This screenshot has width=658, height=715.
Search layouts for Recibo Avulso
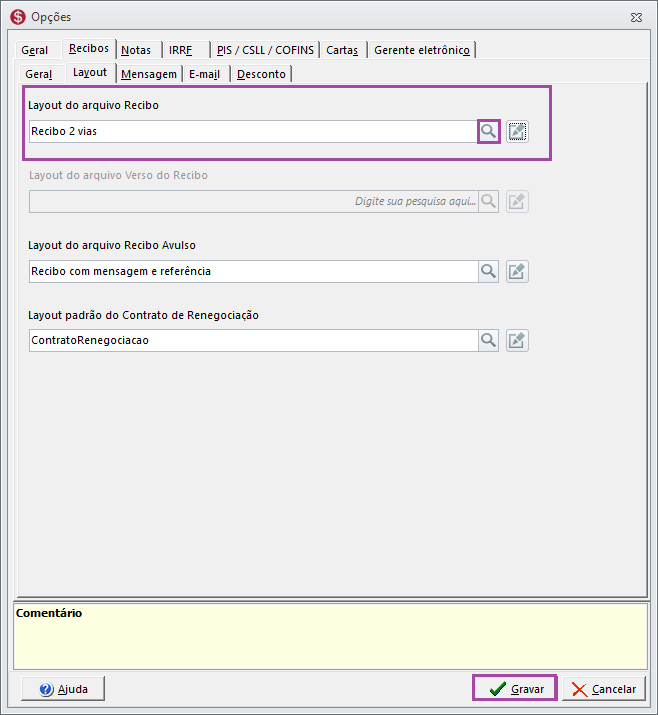pyautogui.click(x=488, y=271)
